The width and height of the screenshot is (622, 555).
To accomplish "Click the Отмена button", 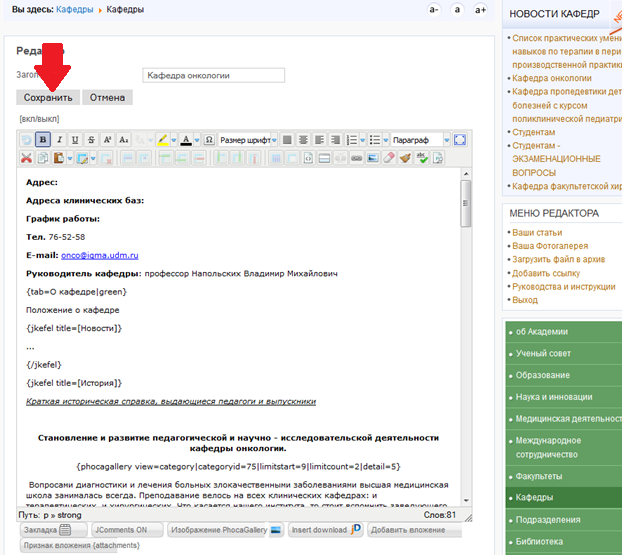I will point(107,98).
